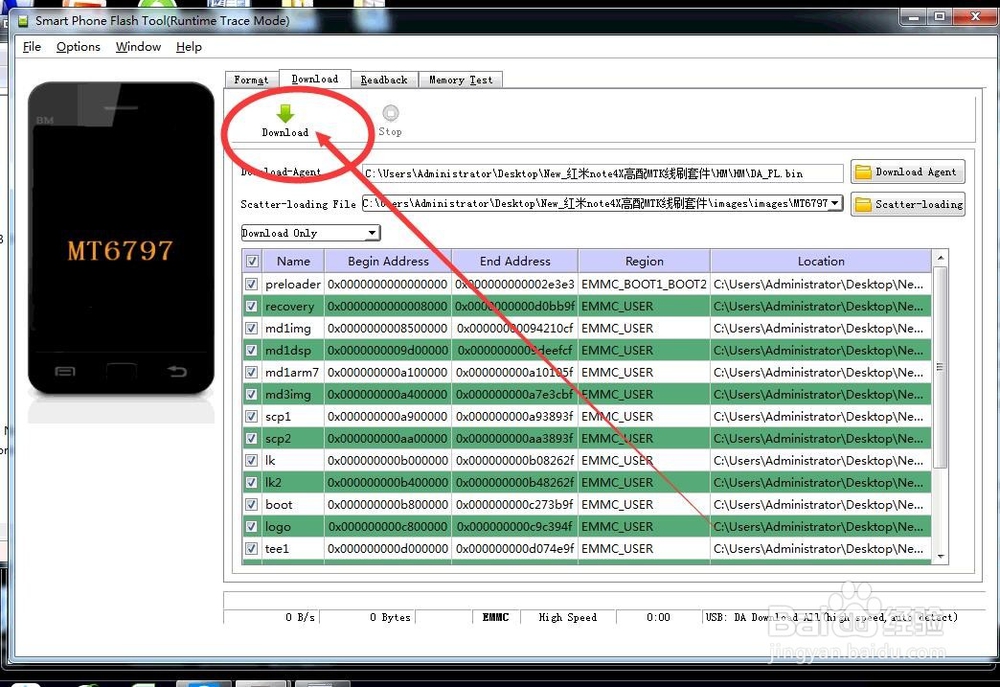1000x687 pixels.
Task: Uncheck the logo partition checkbox
Action: (x=252, y=526)
